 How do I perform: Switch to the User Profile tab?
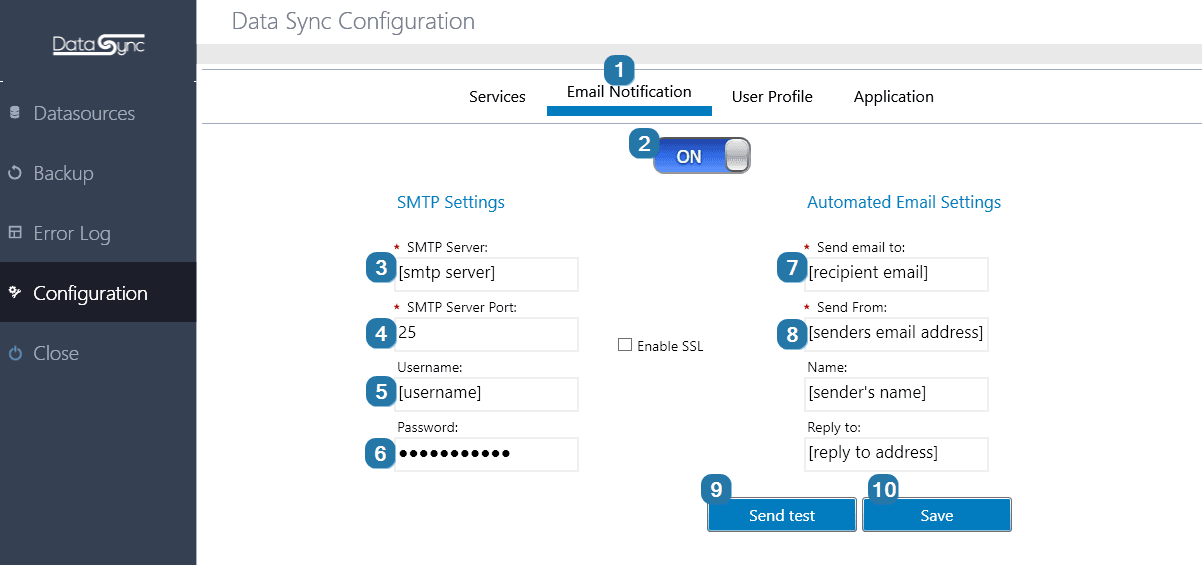coord(772,97)
